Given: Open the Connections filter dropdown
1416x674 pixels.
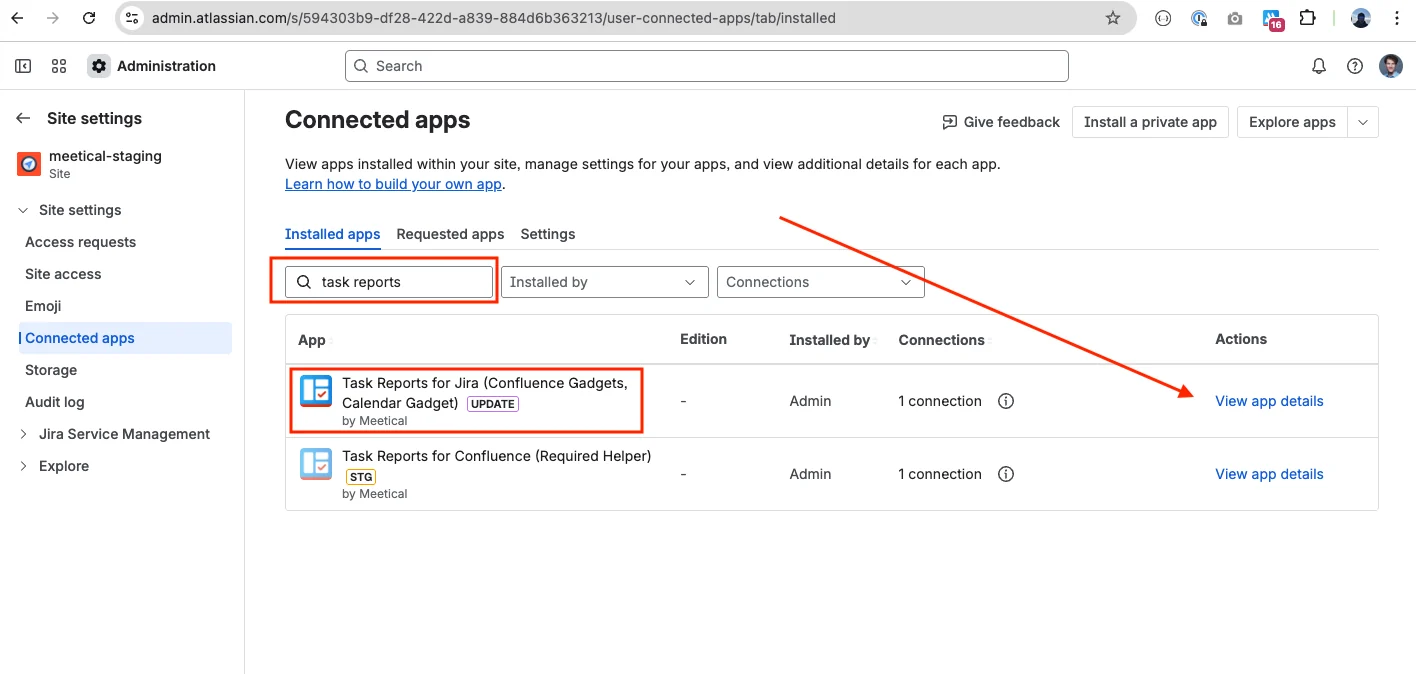Looking at the screenshot, I should pyautogui.click(x=821, y=282).
